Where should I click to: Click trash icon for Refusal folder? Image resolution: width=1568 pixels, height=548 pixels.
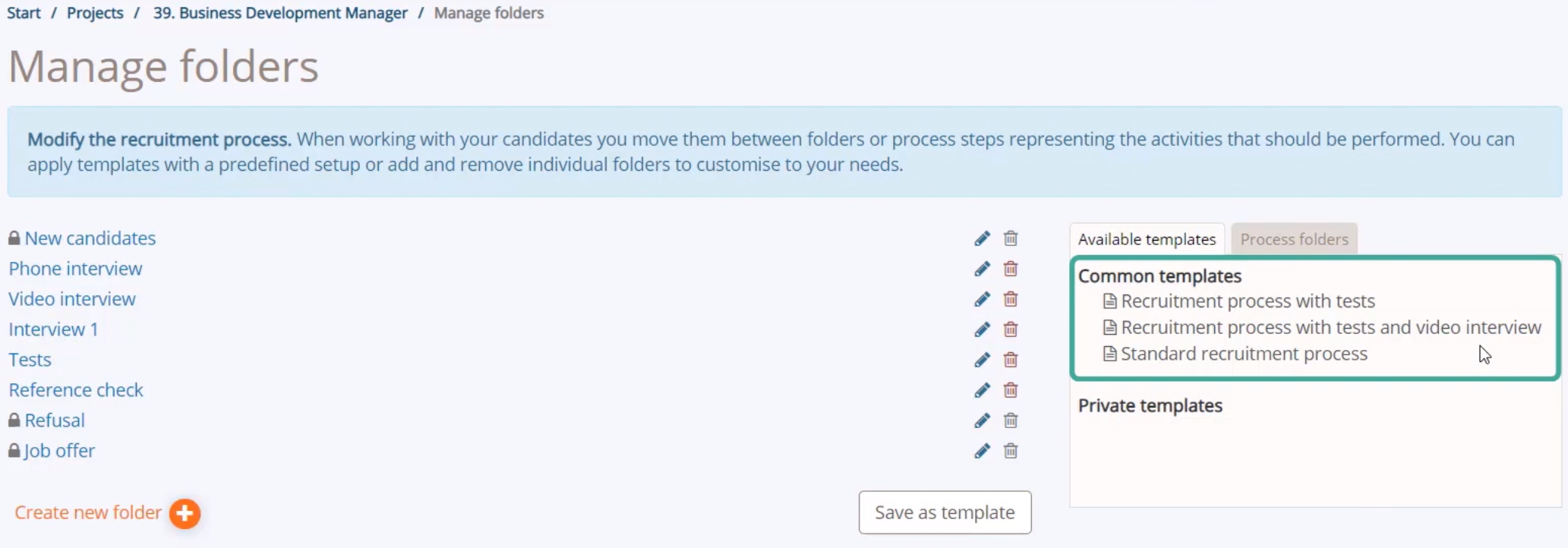(1011, 420)
